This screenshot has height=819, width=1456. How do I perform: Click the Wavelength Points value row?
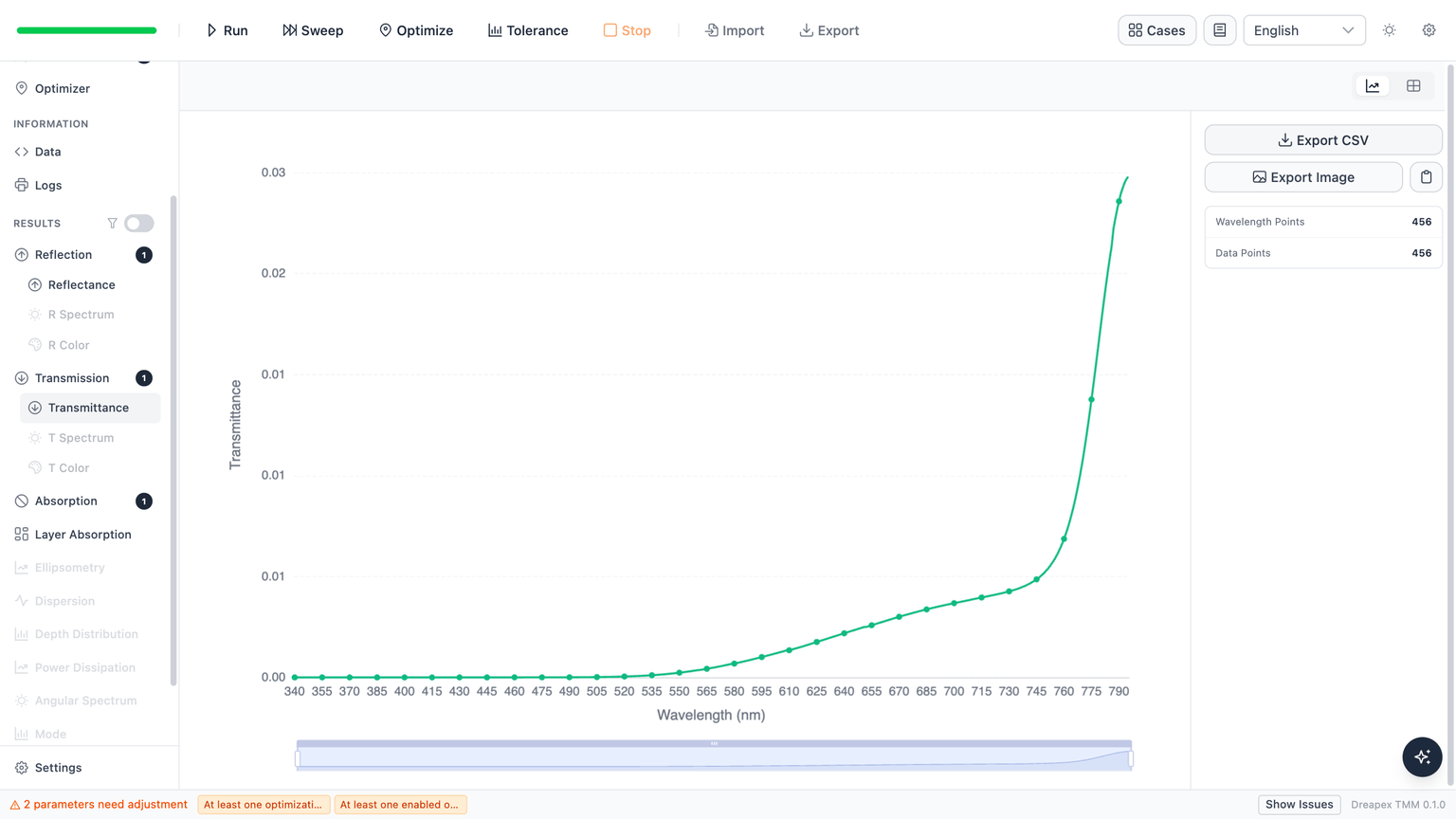[1323, 222]
